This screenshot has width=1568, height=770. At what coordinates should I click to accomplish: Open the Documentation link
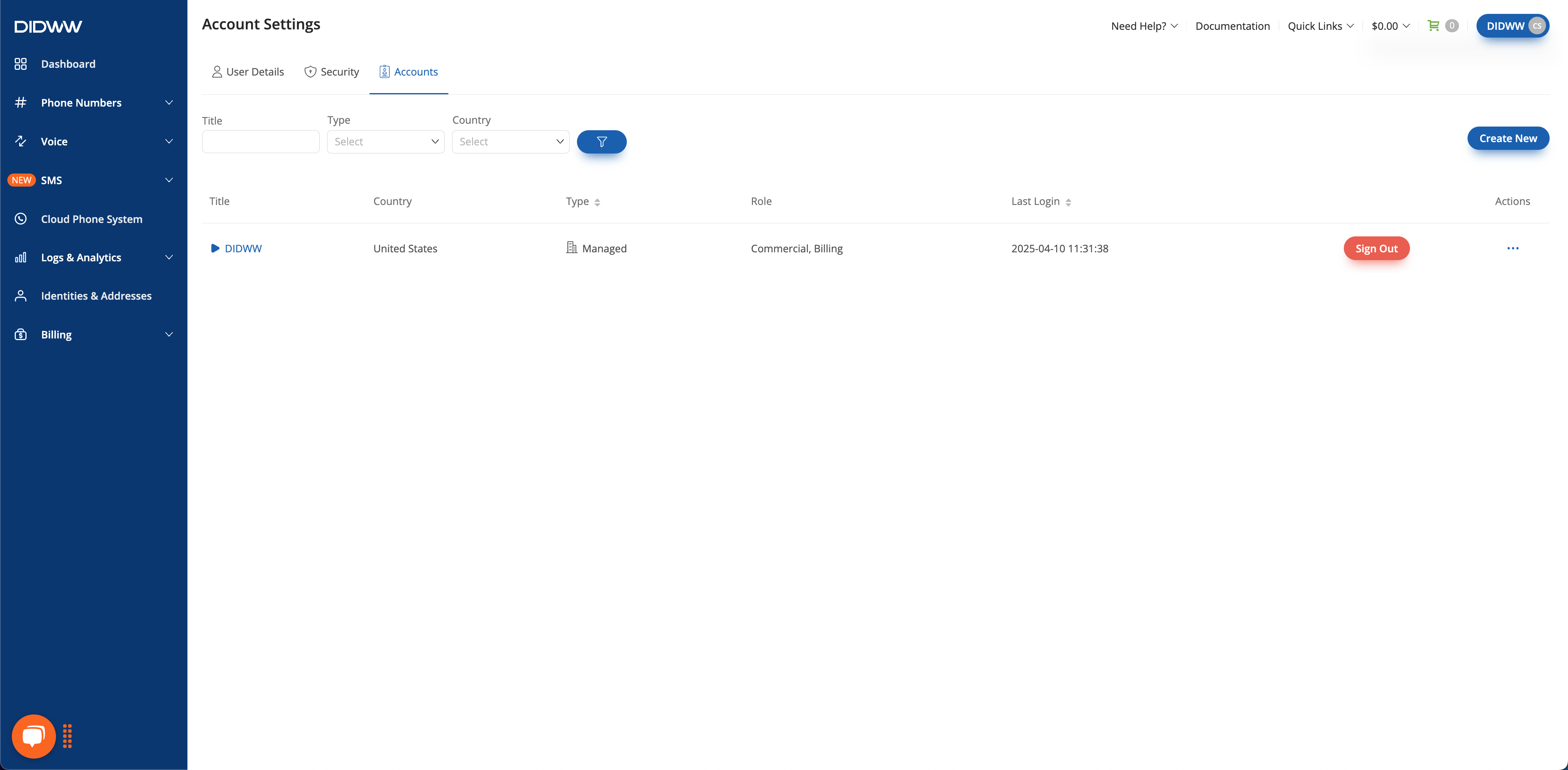pyautogui.click(x=1233, y=26)
